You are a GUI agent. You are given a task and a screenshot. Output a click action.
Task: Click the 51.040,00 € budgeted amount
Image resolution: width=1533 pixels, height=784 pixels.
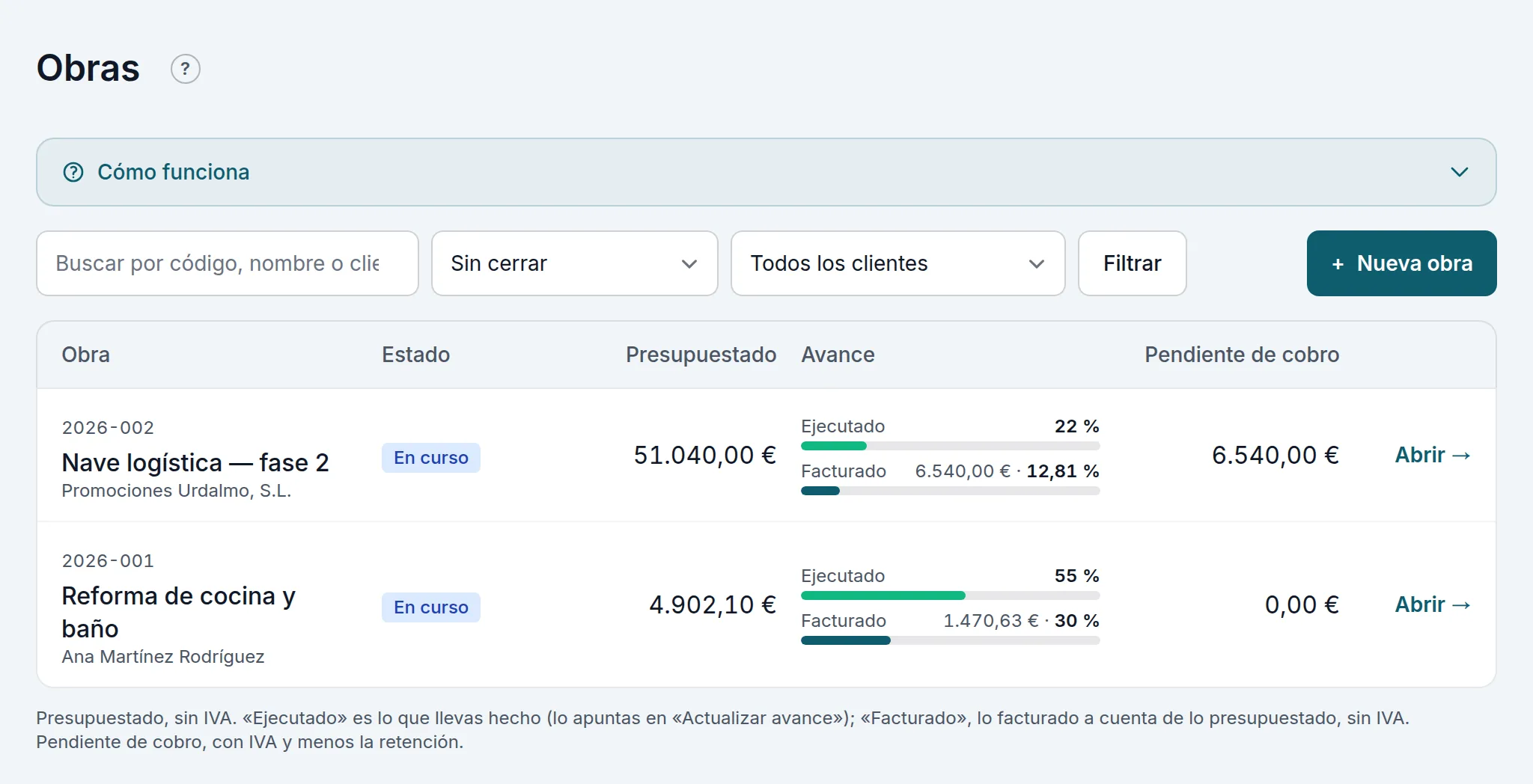[x=704, y=455]
